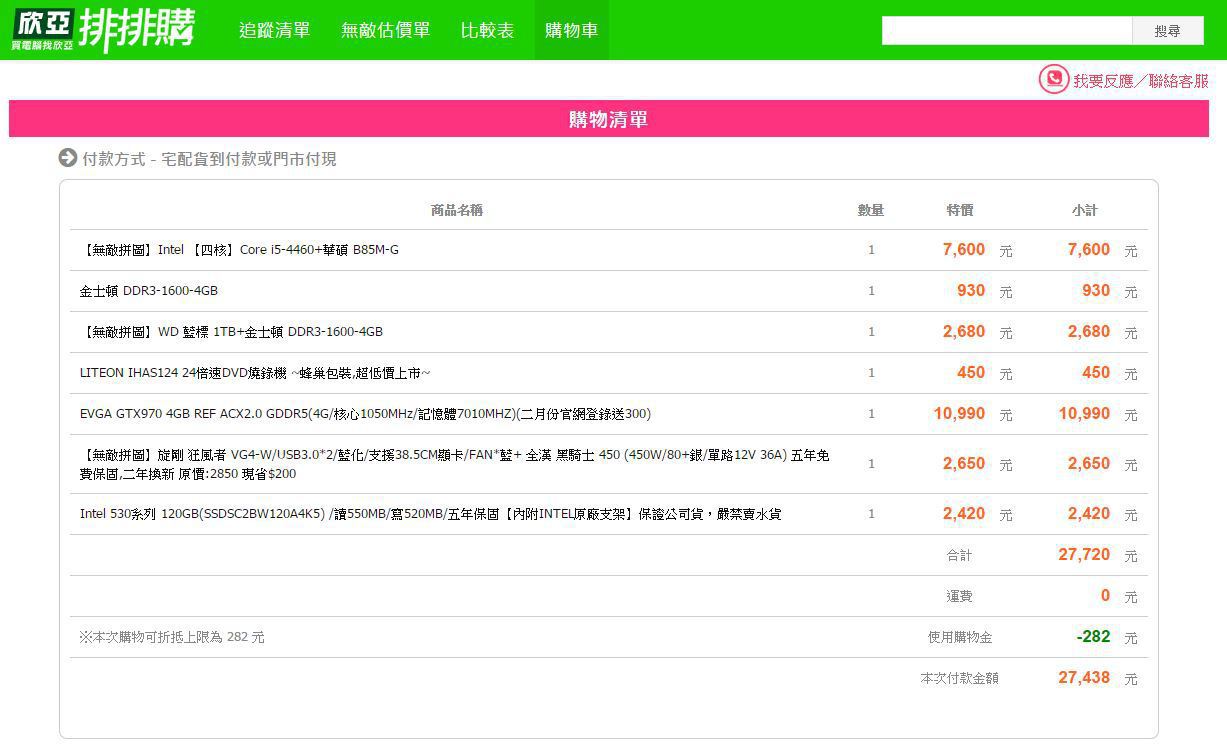Click the quantity 1 in EVGA GTX970 row

(871, 414)
